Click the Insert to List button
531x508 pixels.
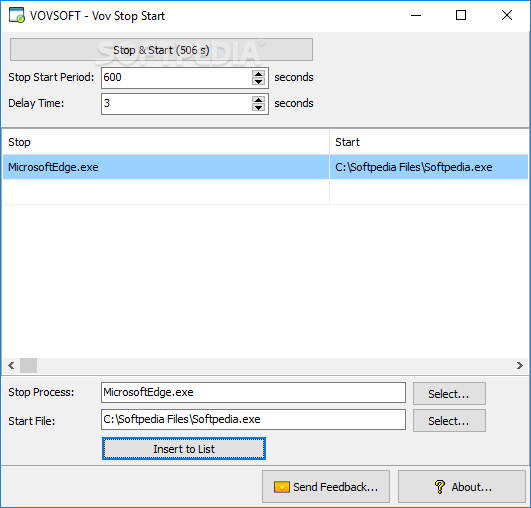pyautogui.click(x=184, y=449)
